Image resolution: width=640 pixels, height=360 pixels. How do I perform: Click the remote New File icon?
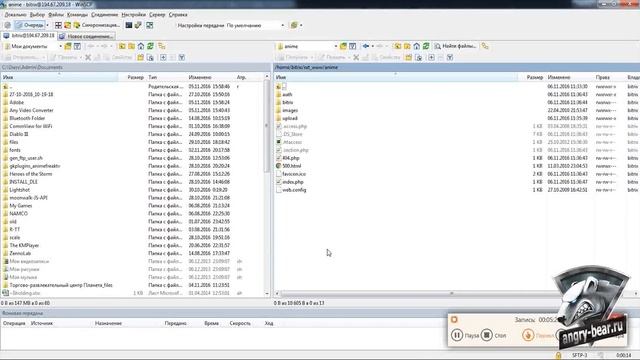(418, 58)
